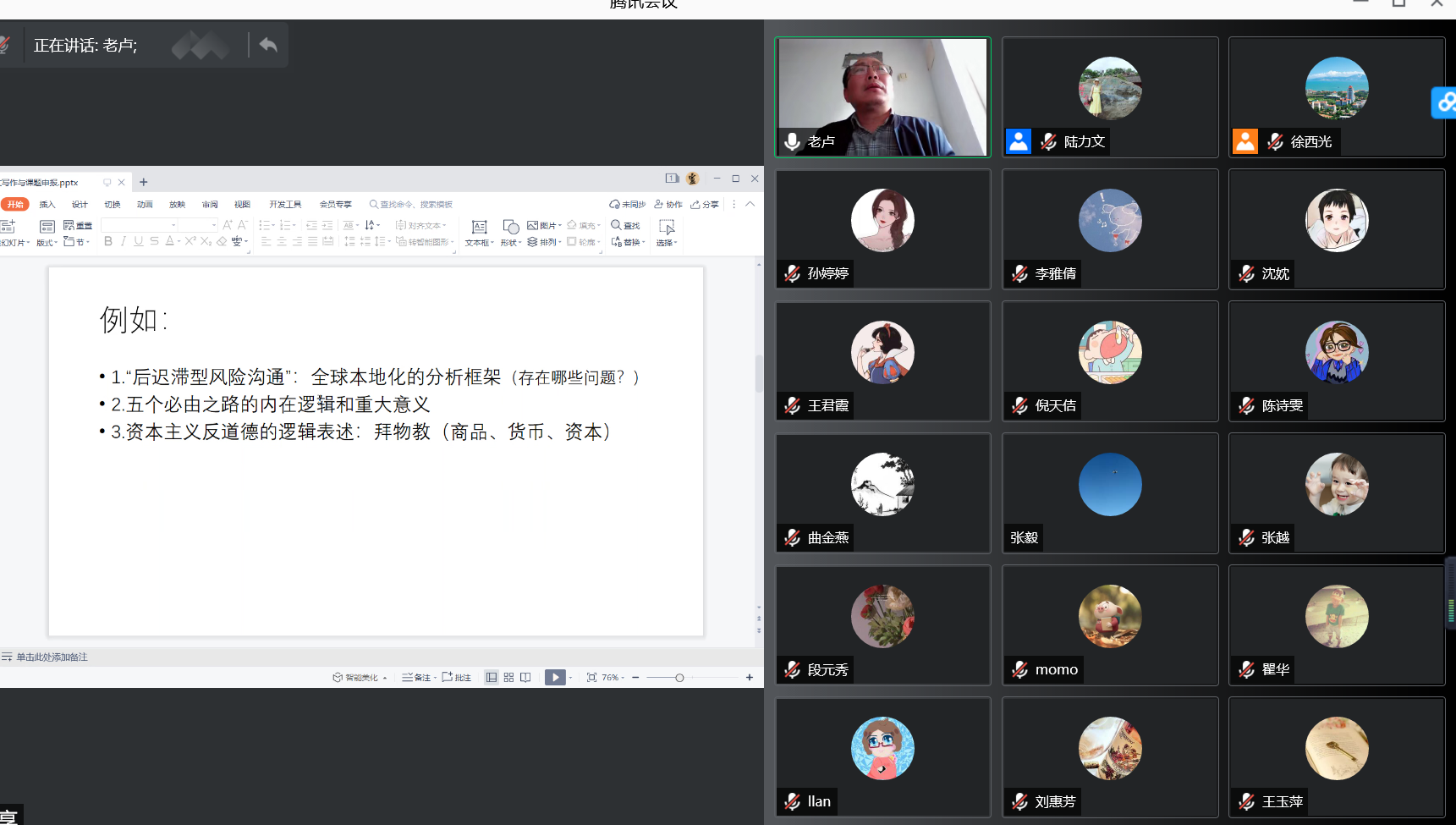Toggle underline text formatting
The image size is (1456, 825).
coord(139,241)
